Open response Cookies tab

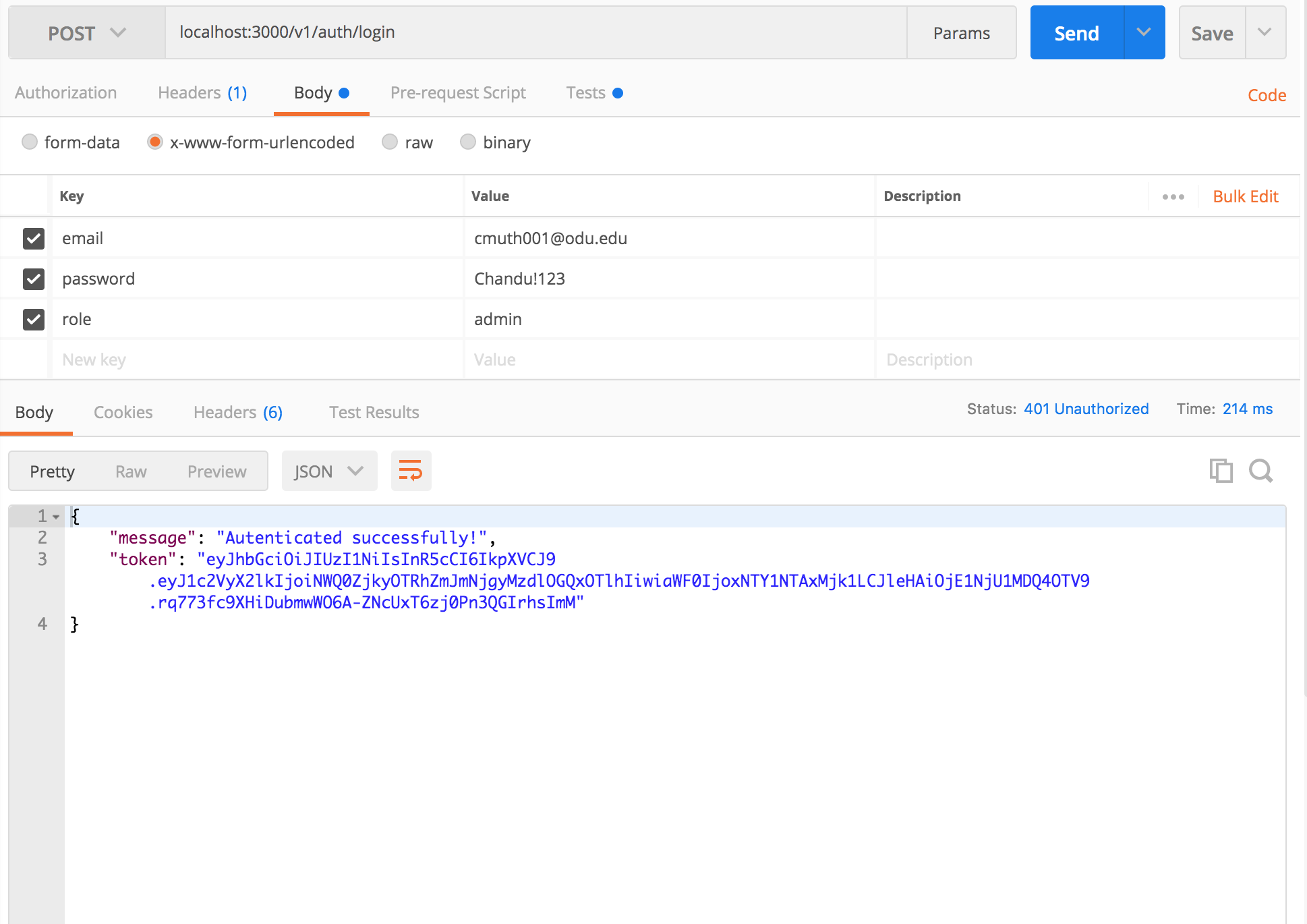click(x=123, y=412)
